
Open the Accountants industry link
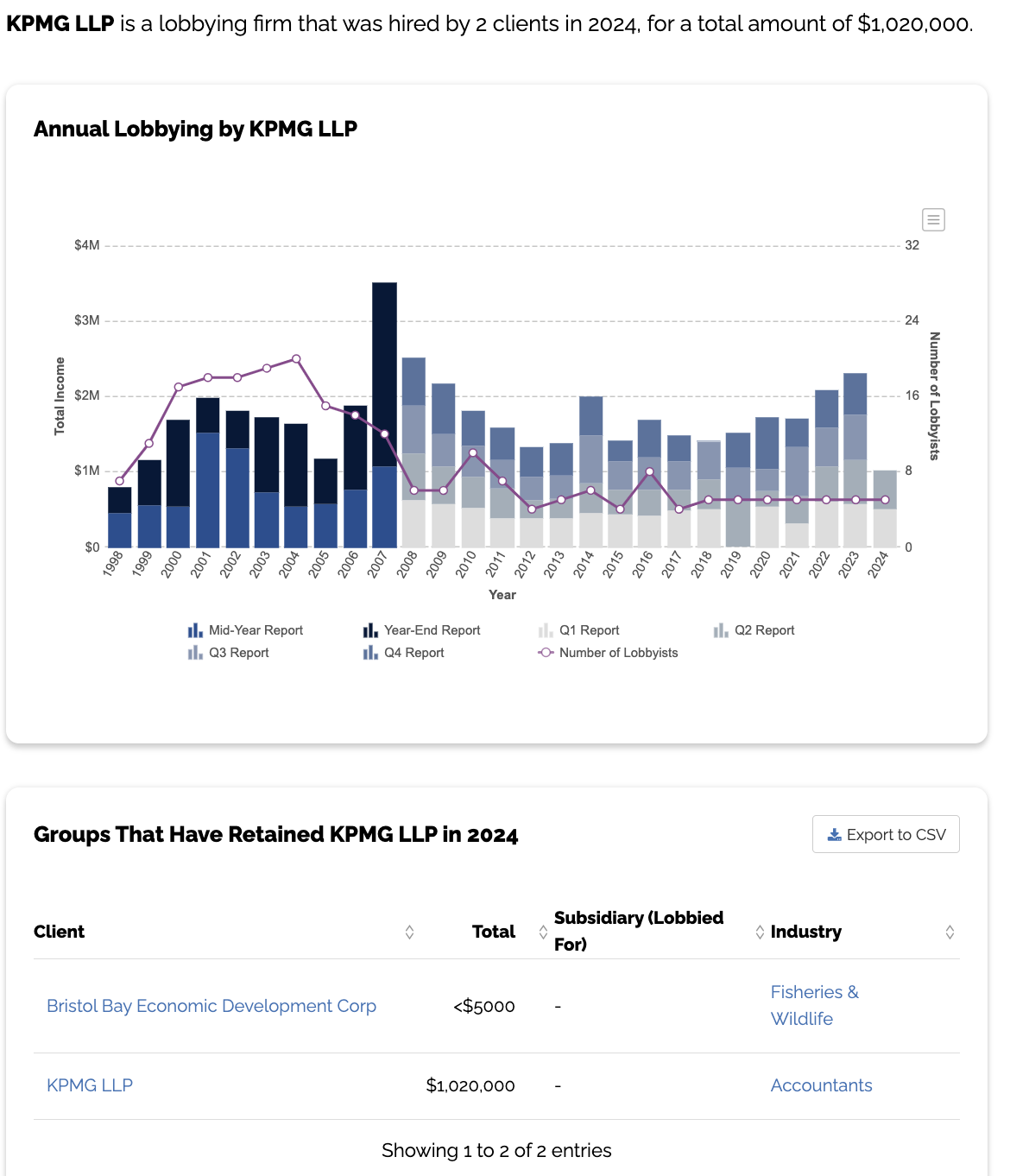[821, 1085]
